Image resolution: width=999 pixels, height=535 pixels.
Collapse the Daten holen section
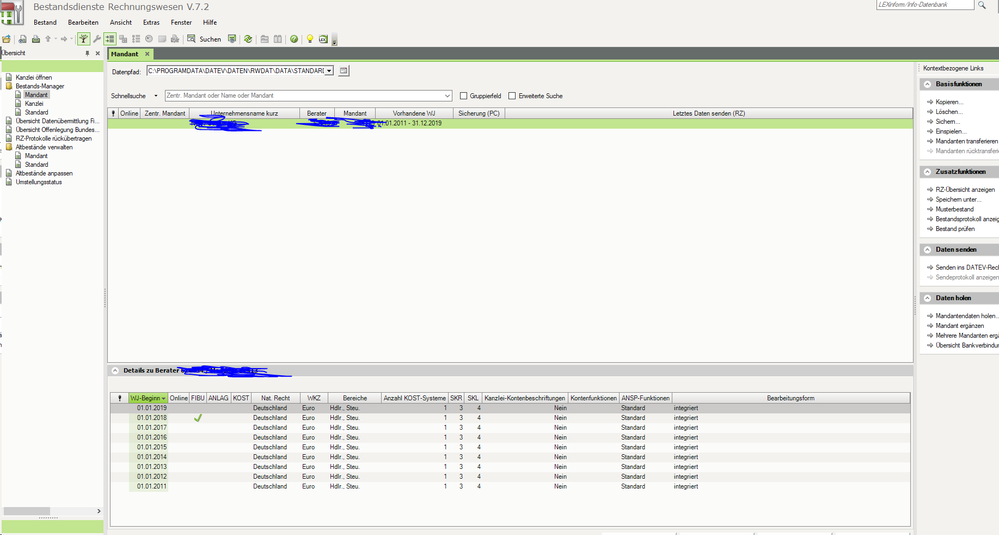pyautogui.click(x=928, y=298)
